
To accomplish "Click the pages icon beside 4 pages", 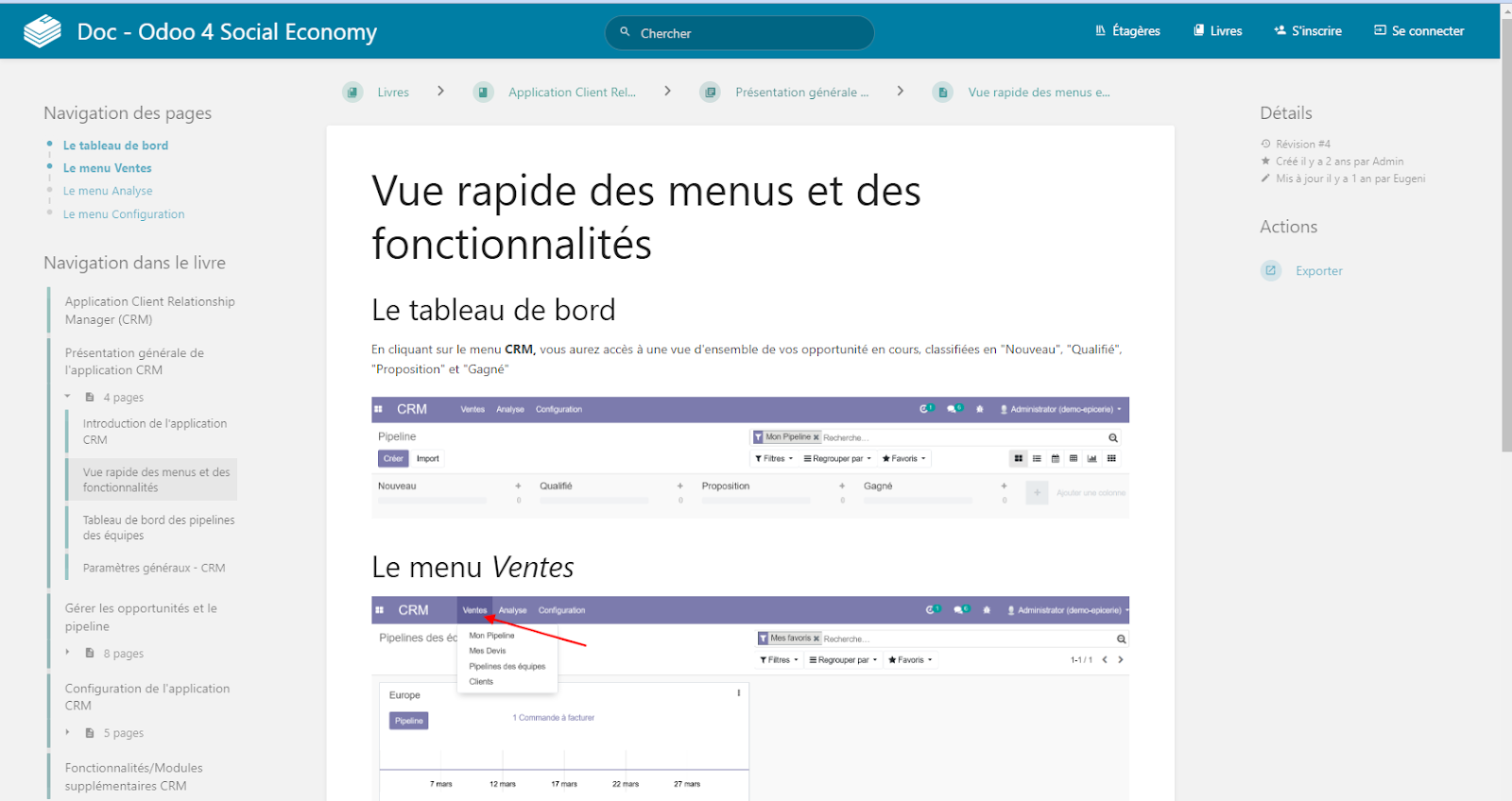I will coord(90,398).
